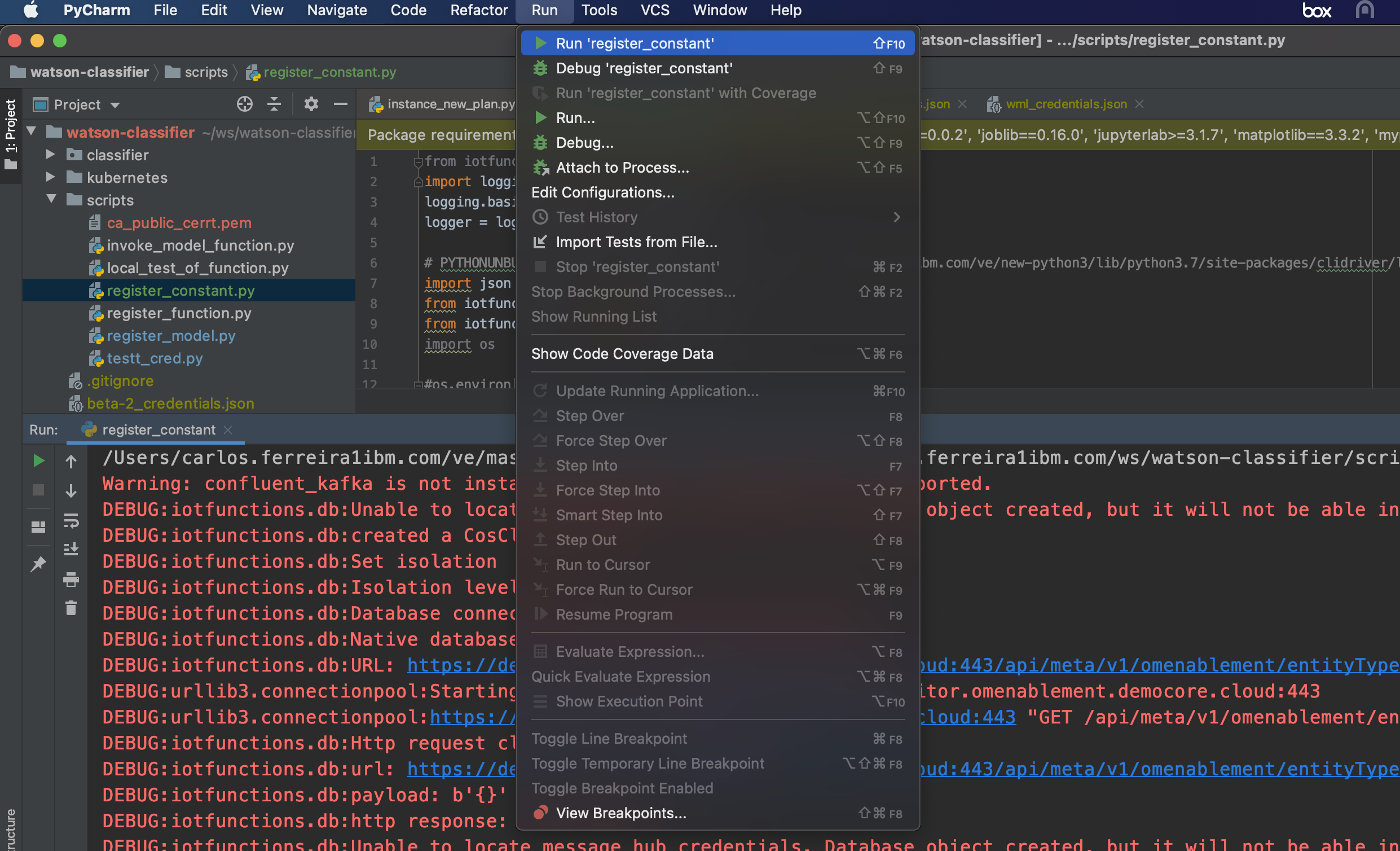Click the green Rerun icon in Run panel
This screenshot has height=851, width=1400.
[x=38, y=460]
